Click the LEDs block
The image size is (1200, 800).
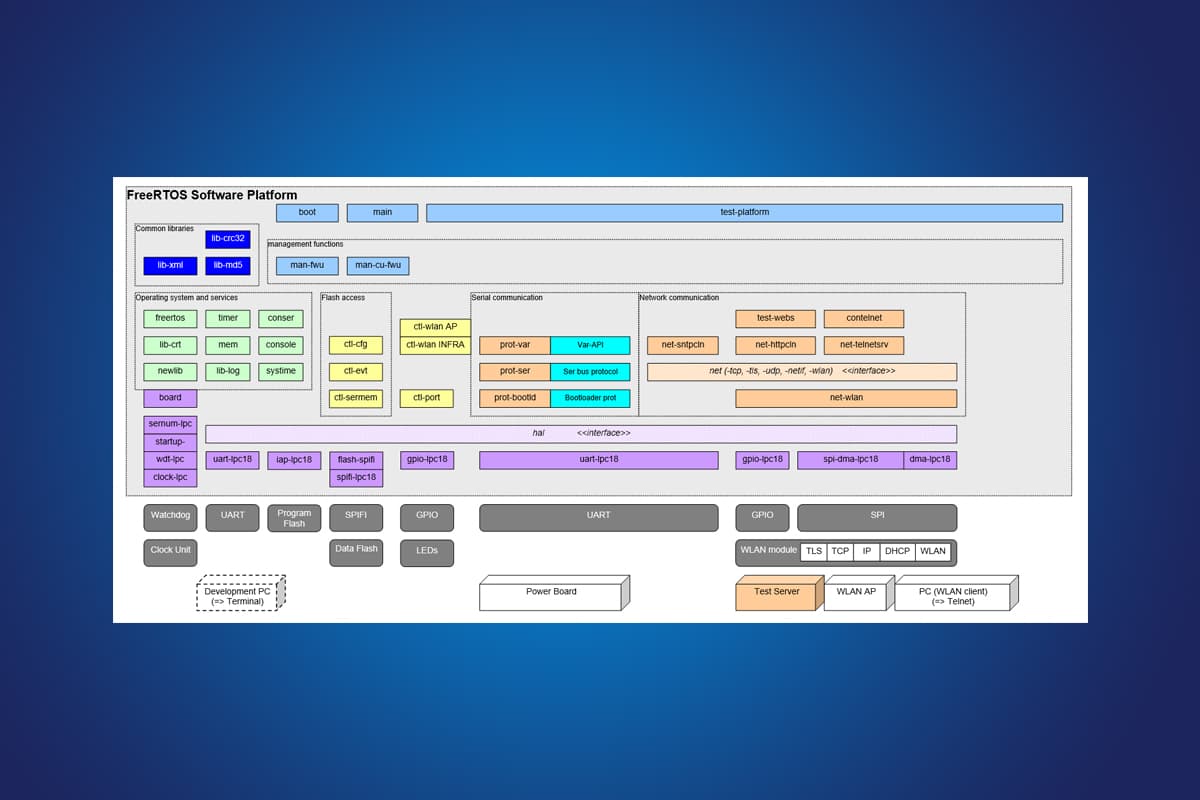pos(427,553)
